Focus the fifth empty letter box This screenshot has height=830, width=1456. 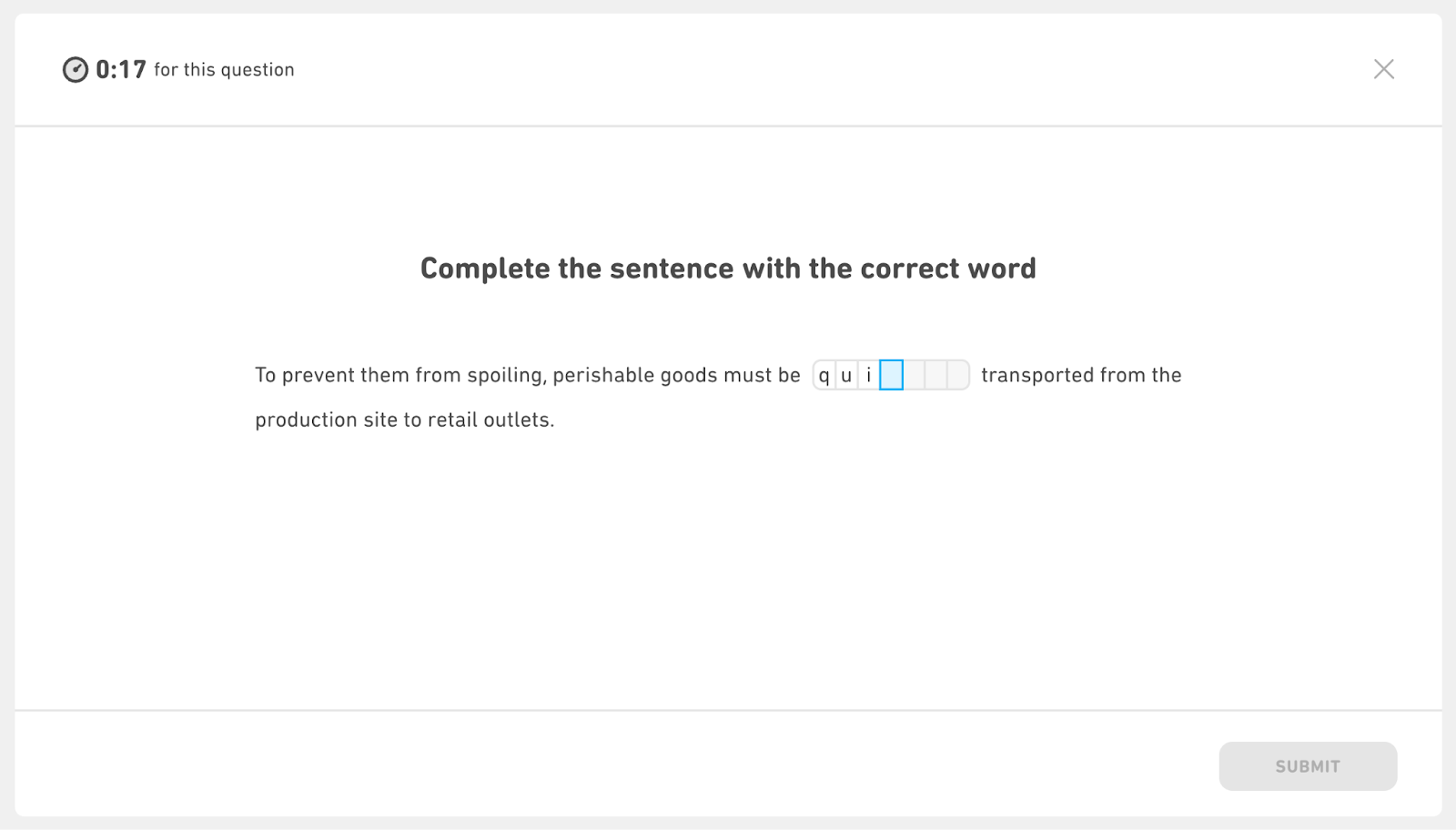914,375
